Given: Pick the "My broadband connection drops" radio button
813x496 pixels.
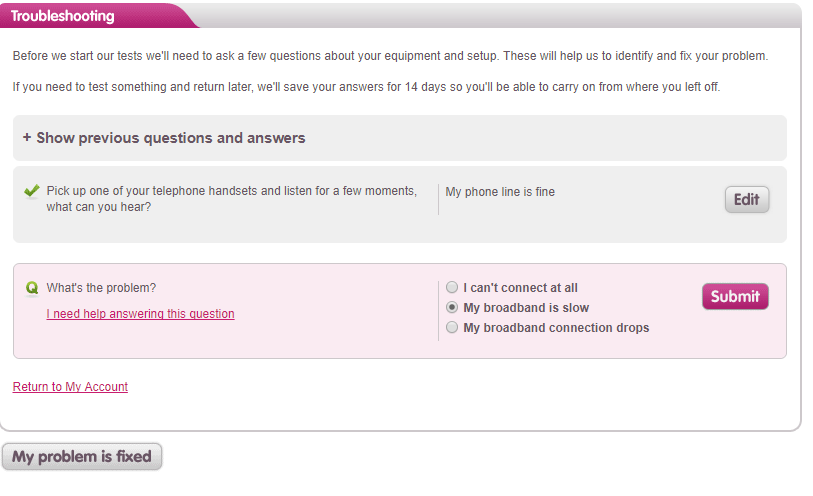Looking at the screenshot, I should (452, 328).
